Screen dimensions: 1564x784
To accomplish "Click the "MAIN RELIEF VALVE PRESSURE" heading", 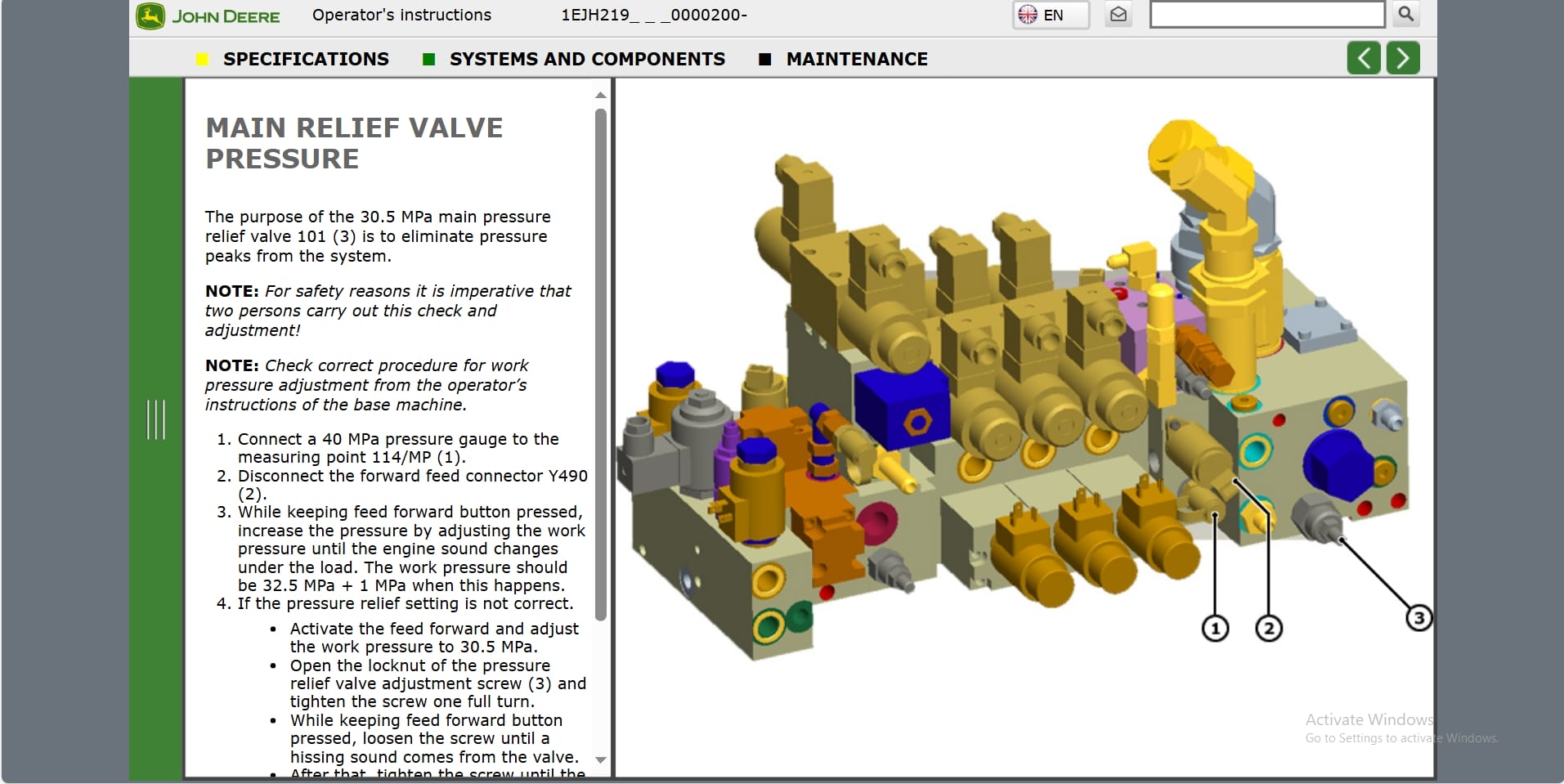I will pos(354,143).
